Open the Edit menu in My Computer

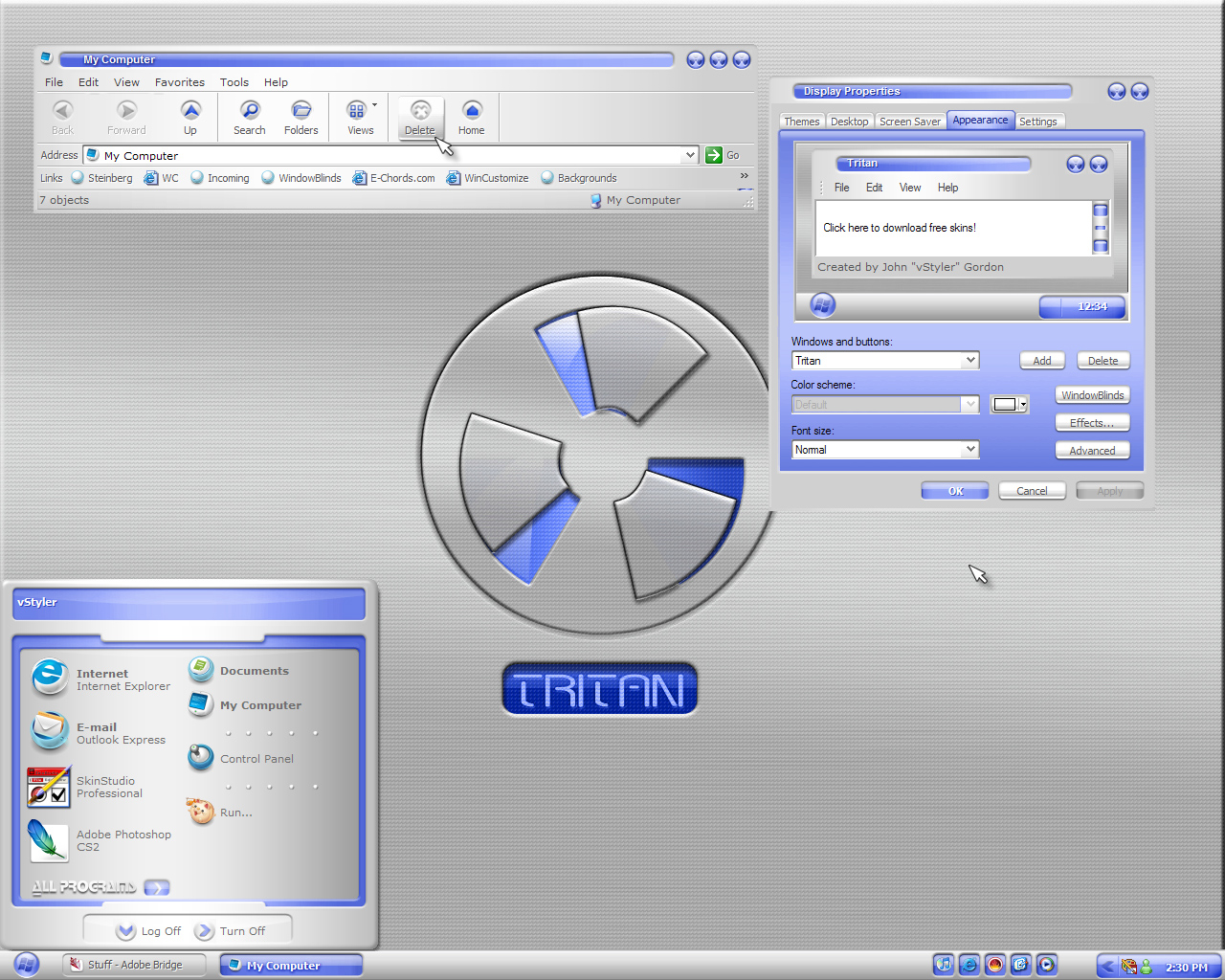coord(89,82)
